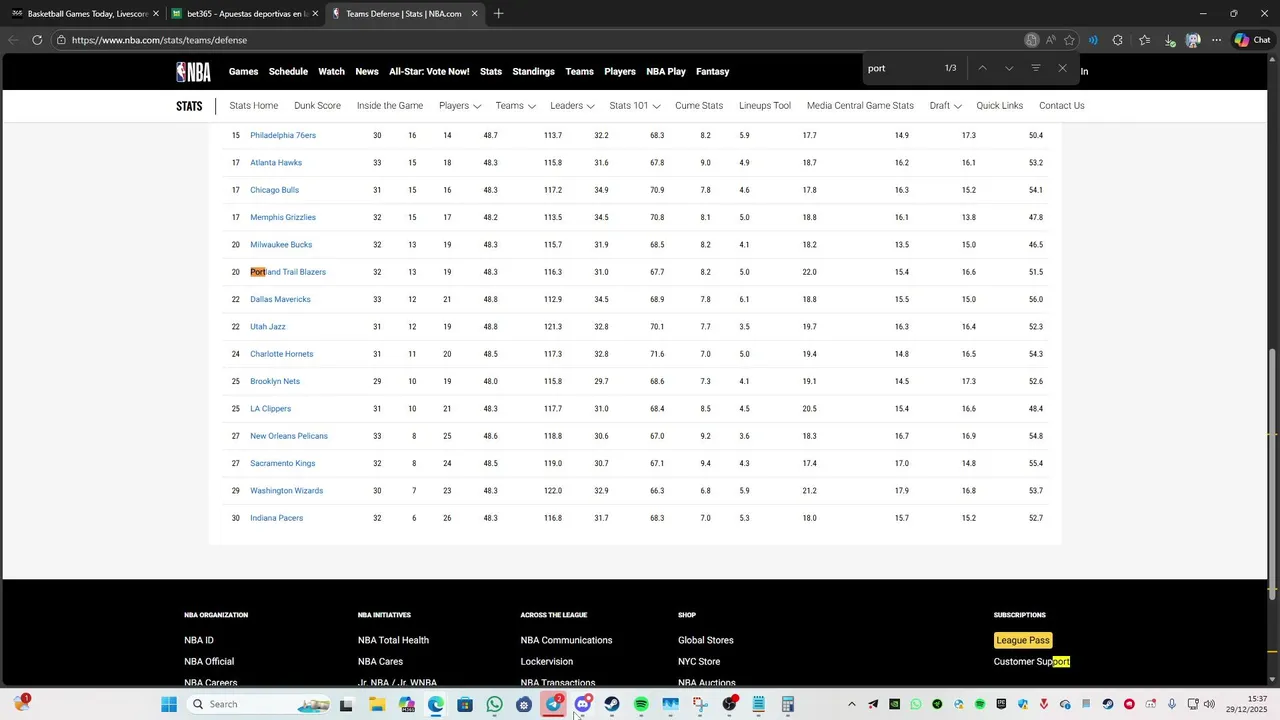Open Lineups Tool link
The width and height of the screenshot is (1280, 720).
(765, 106)
